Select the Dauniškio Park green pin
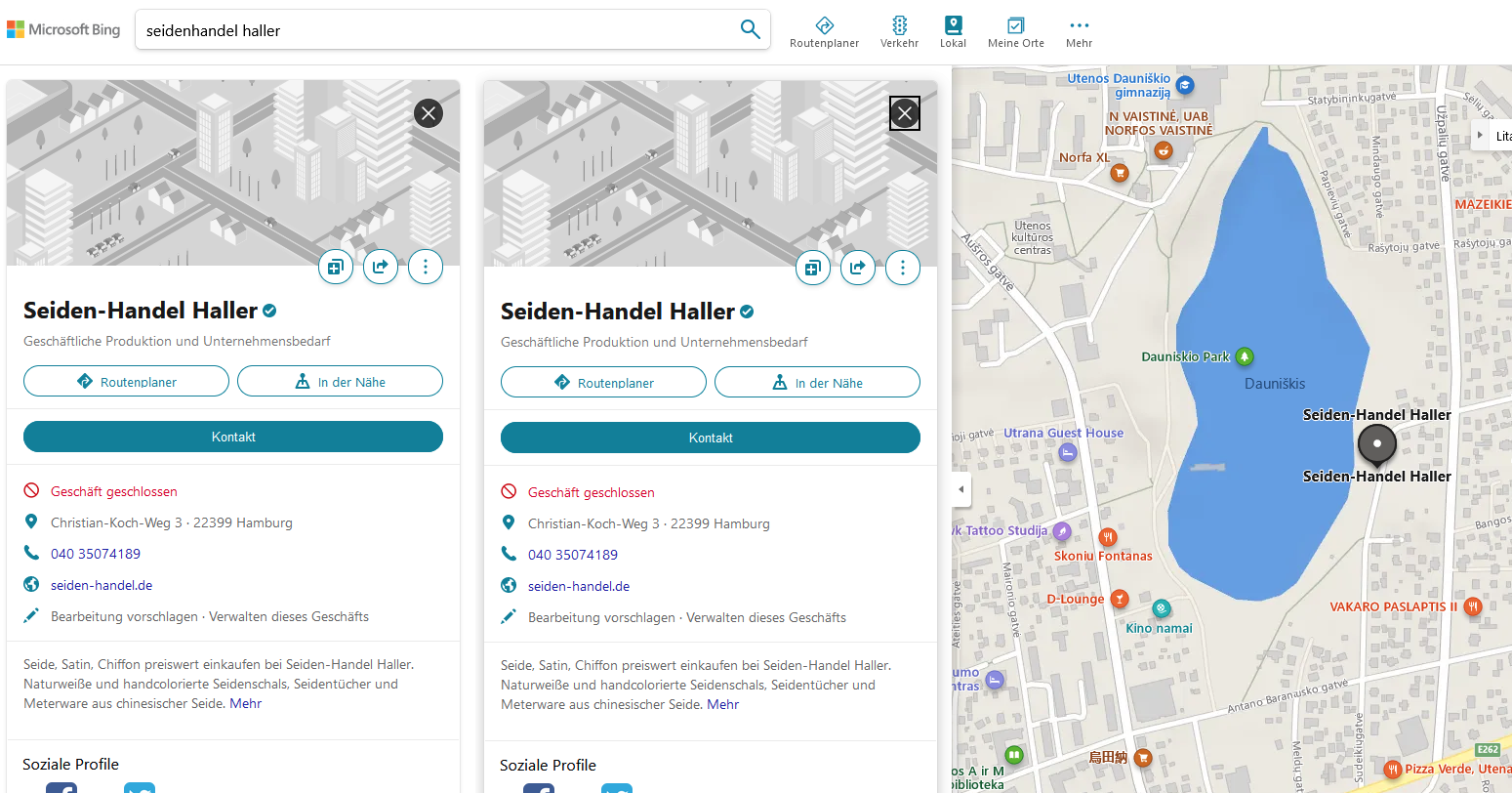This screenshot has width=1512, height=793. pos(1245,356)
